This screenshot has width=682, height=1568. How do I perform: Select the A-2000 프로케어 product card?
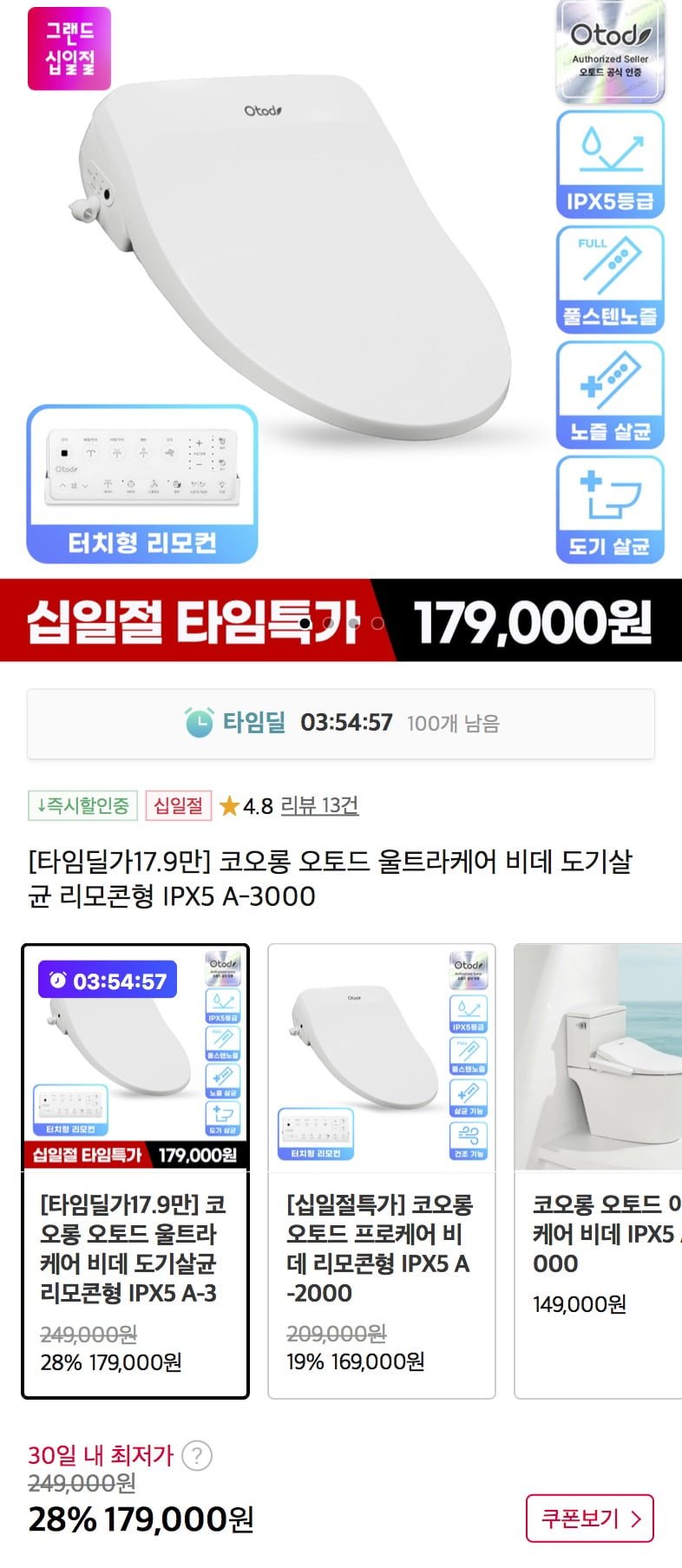(382, 1171)
